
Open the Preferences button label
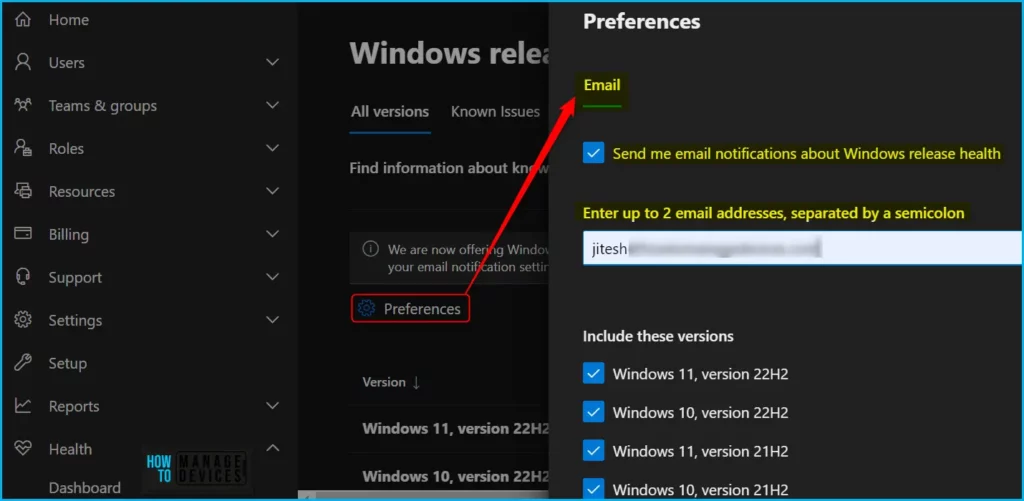point(422,309)
